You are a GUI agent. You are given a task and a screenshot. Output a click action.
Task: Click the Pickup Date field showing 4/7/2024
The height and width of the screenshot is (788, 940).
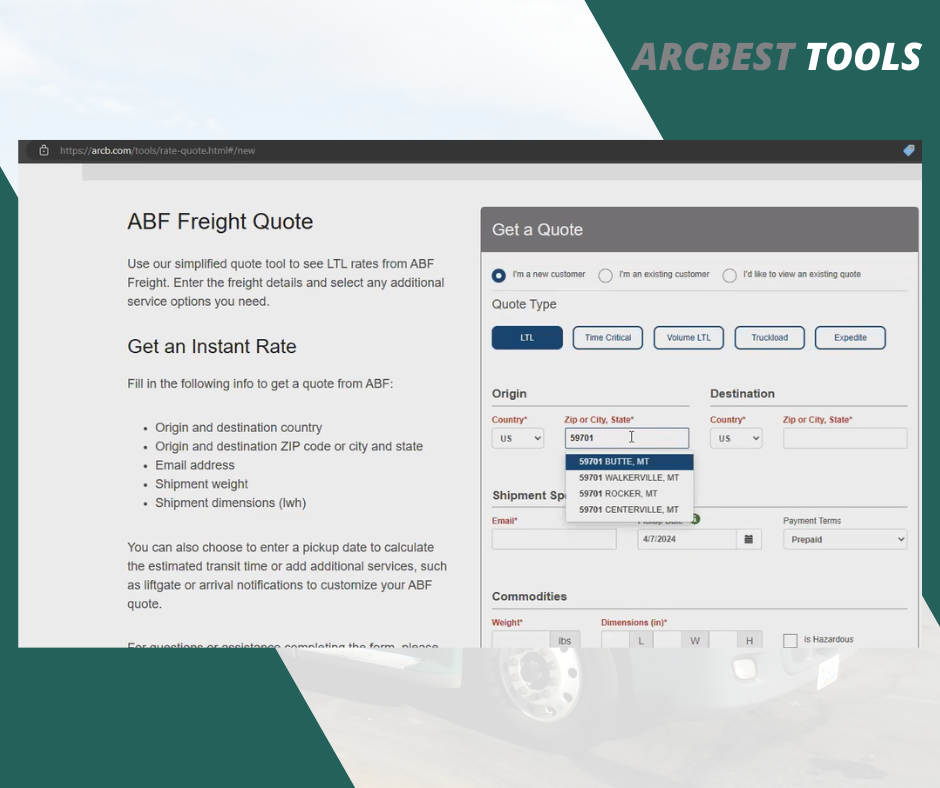click(x=687, y=539)
